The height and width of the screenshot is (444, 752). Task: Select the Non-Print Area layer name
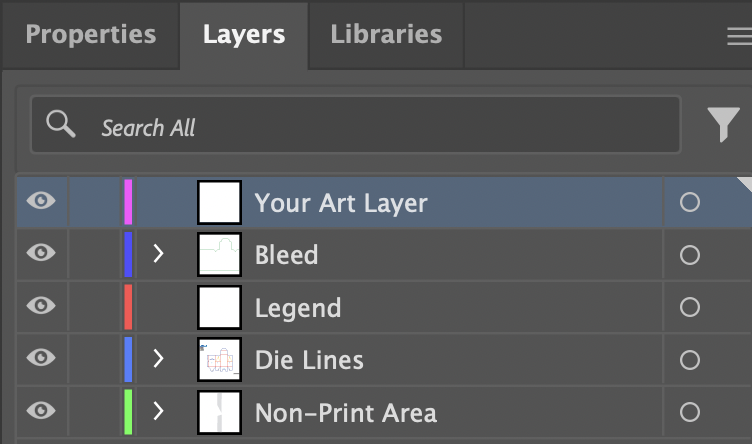(x=345, y=412)
